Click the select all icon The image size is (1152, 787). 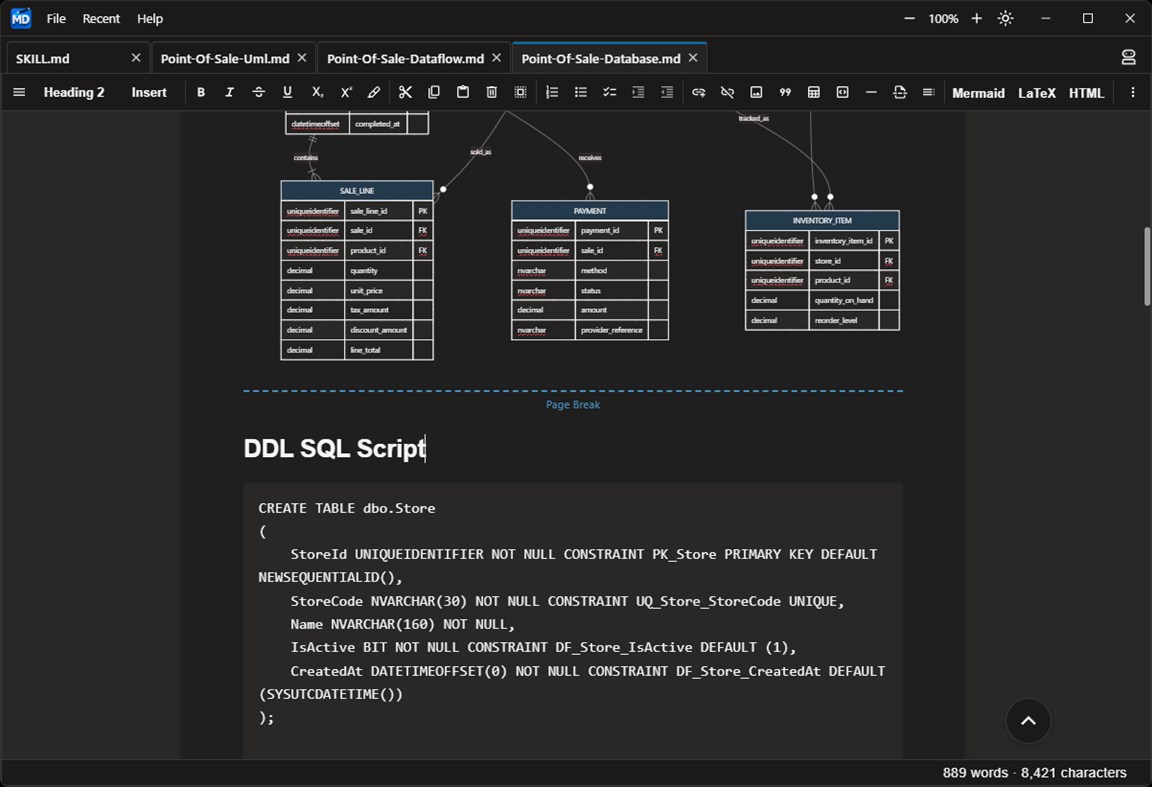click(520, 93)
